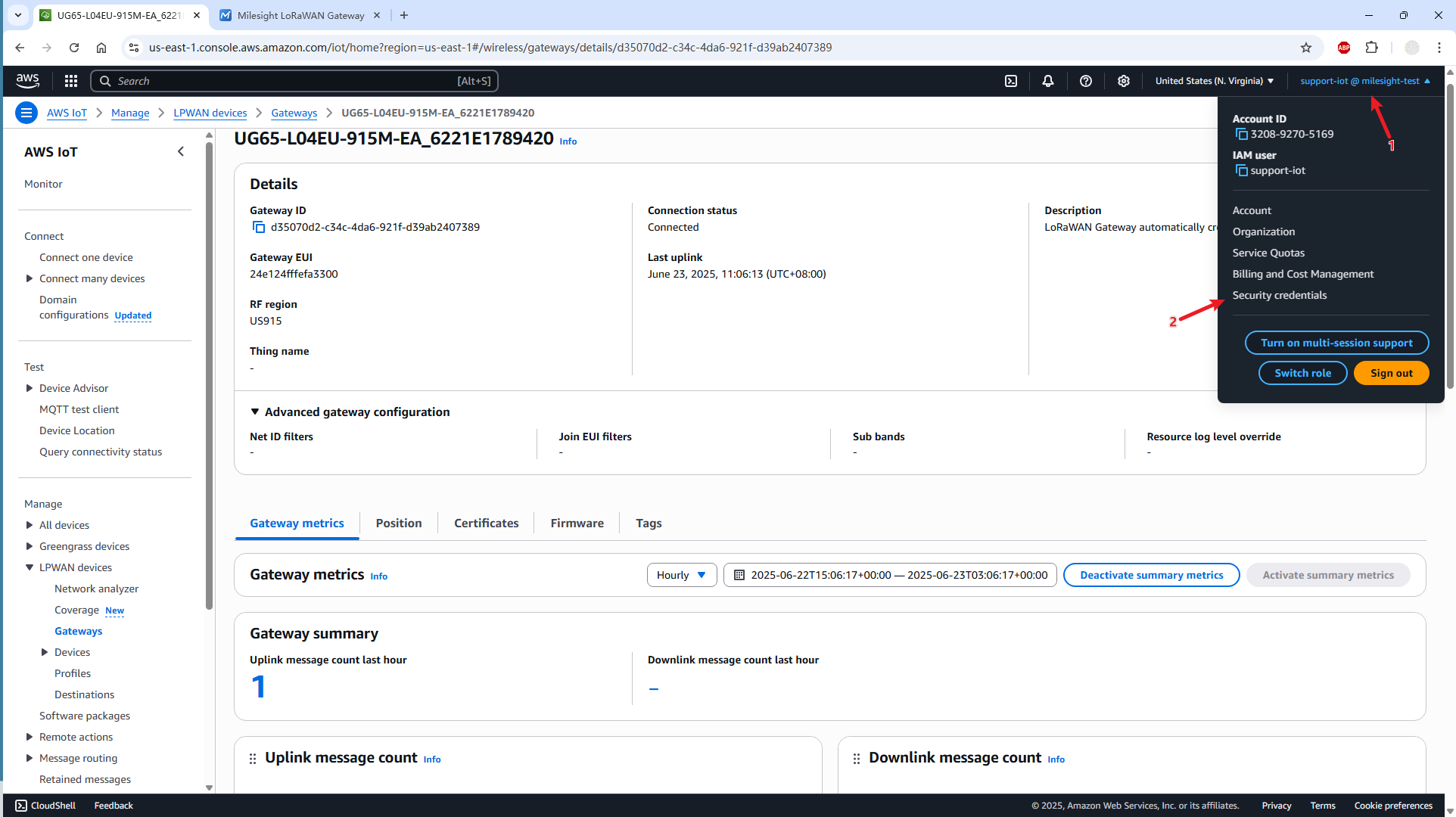This screenshot has width=1456, height=817.
Task: Collapse the AWS IoT sidebar panel
Action: (x=181, y=151)
